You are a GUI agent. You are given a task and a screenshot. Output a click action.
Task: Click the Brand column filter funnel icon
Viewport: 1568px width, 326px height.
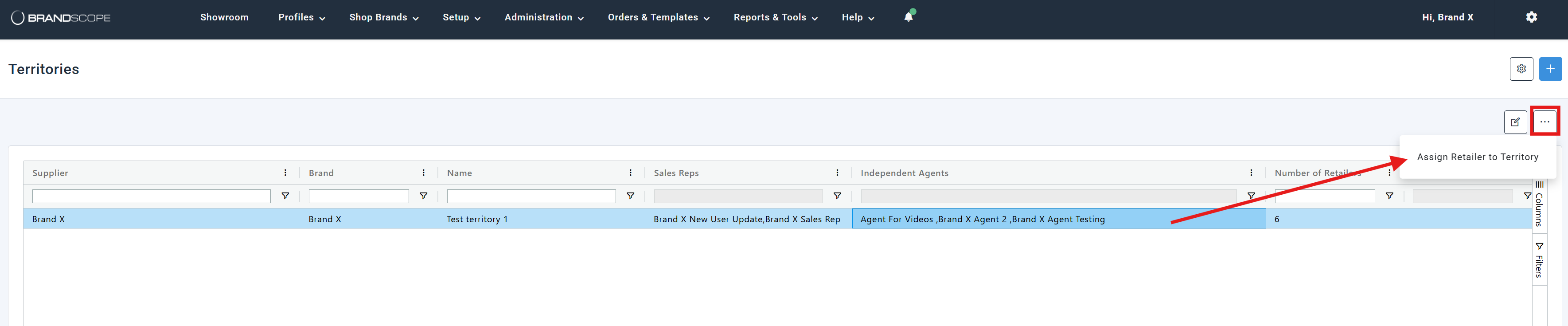424,196
